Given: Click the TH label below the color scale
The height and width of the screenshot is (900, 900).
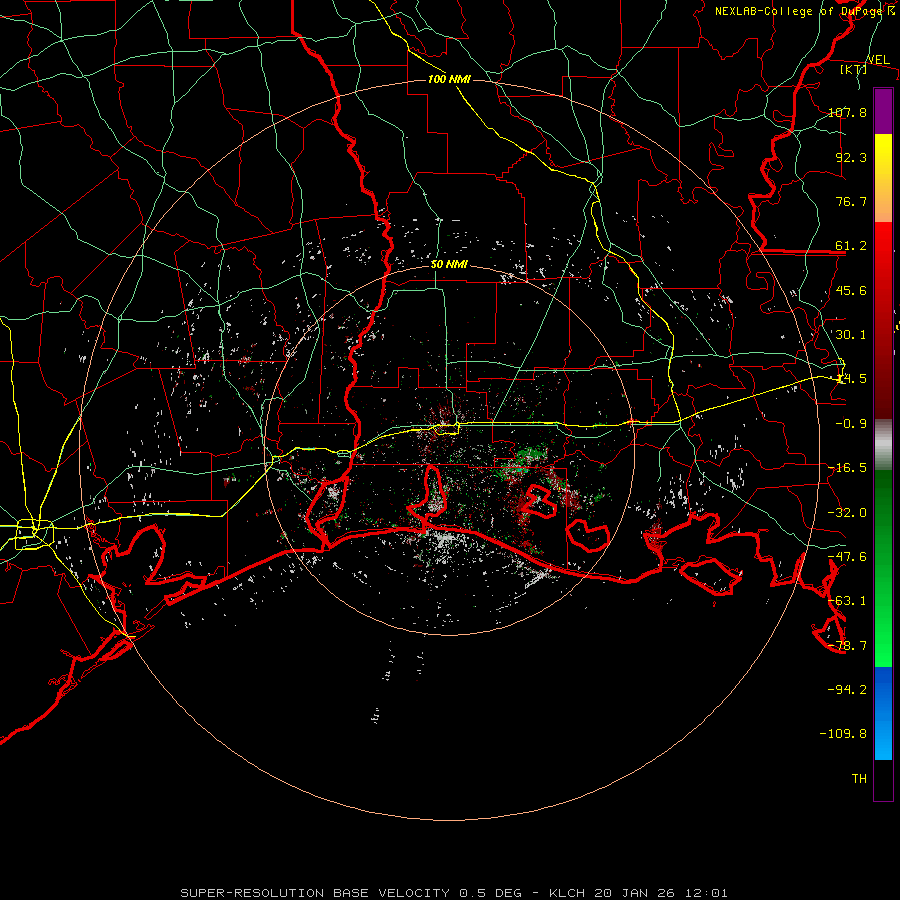Looking at the screenshot, I should tap(859, 779).
